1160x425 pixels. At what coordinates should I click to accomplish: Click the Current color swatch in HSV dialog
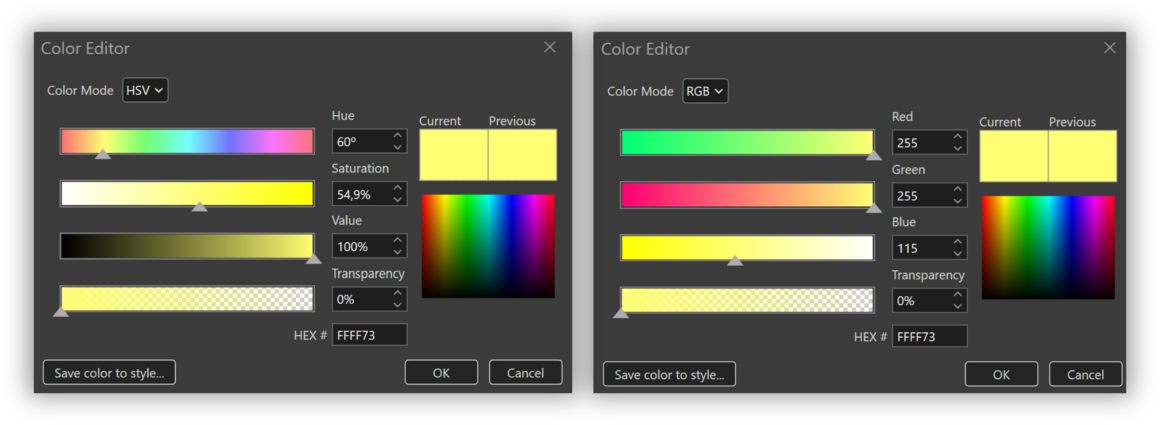(453, 155)
